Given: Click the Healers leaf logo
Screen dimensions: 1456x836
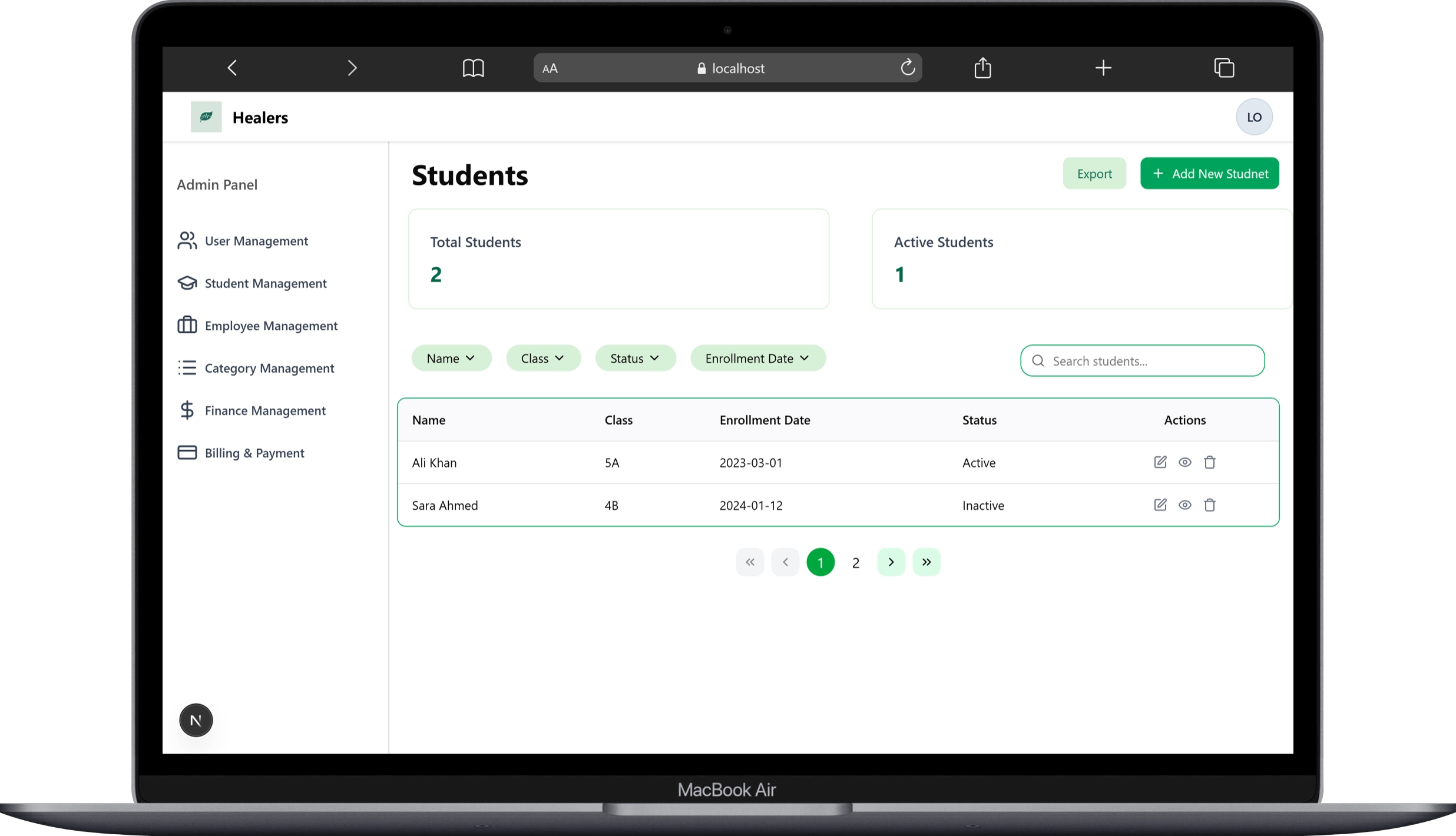Looking at the screenshot, I should (206, 117).
